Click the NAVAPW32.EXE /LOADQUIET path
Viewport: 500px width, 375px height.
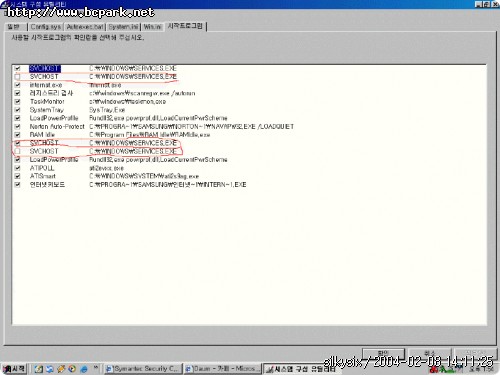pyautogui.click(x=192, y=127)
